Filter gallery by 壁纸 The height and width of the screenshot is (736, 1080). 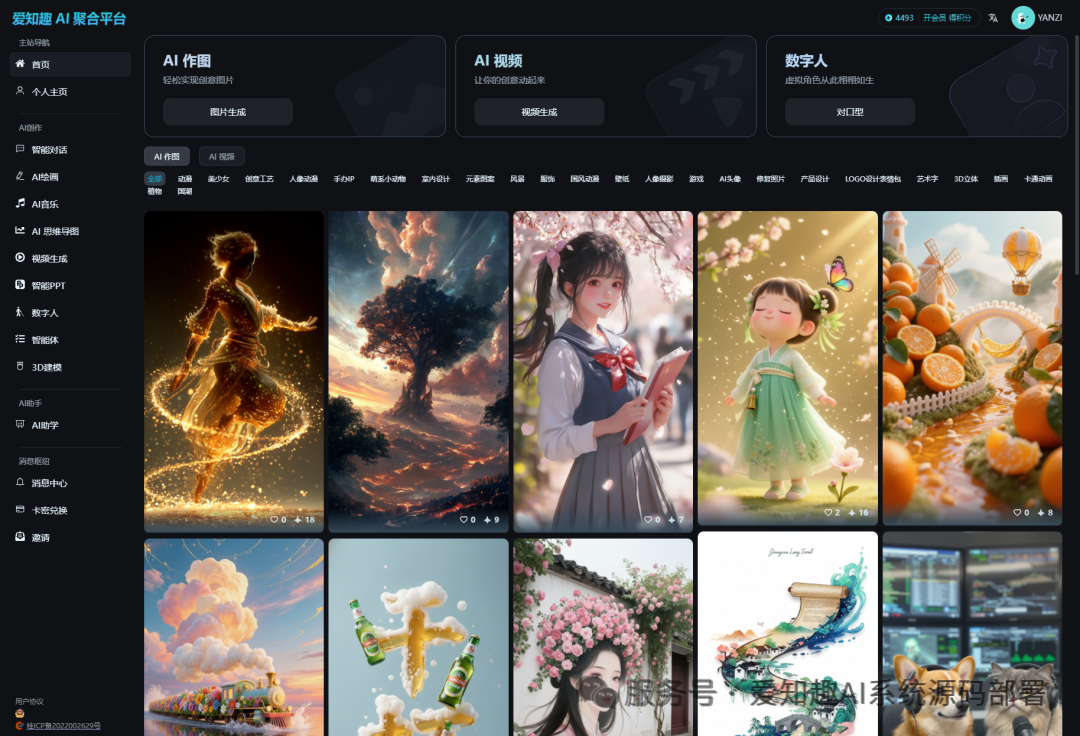pos(622,179)
